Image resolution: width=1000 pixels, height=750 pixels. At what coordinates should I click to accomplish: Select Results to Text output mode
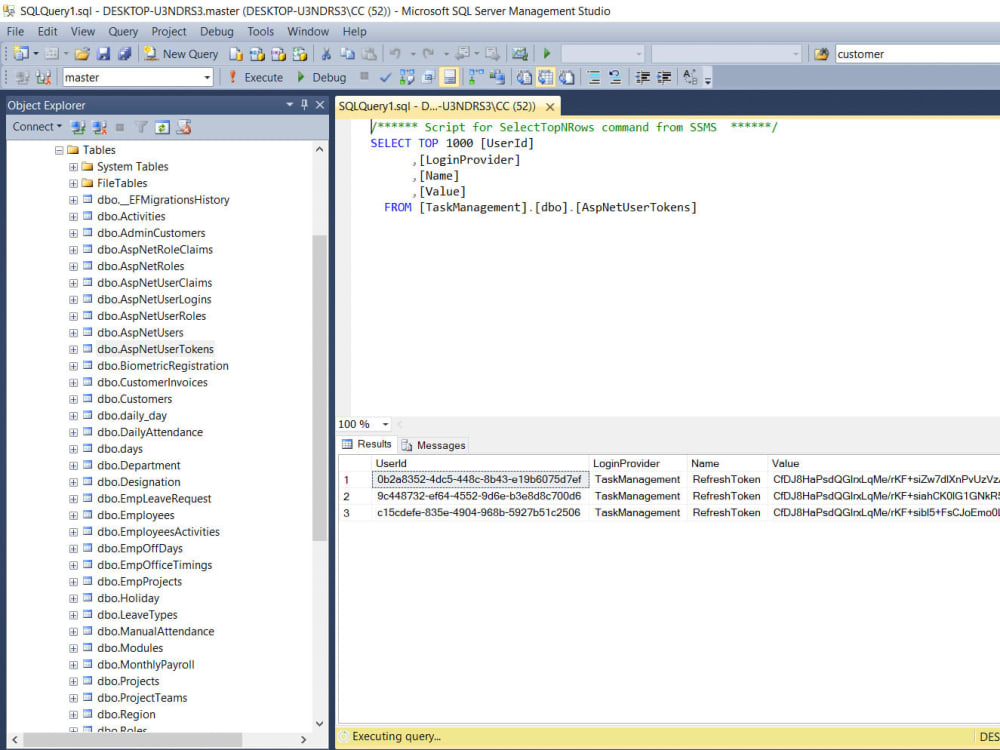coord(524,77)
